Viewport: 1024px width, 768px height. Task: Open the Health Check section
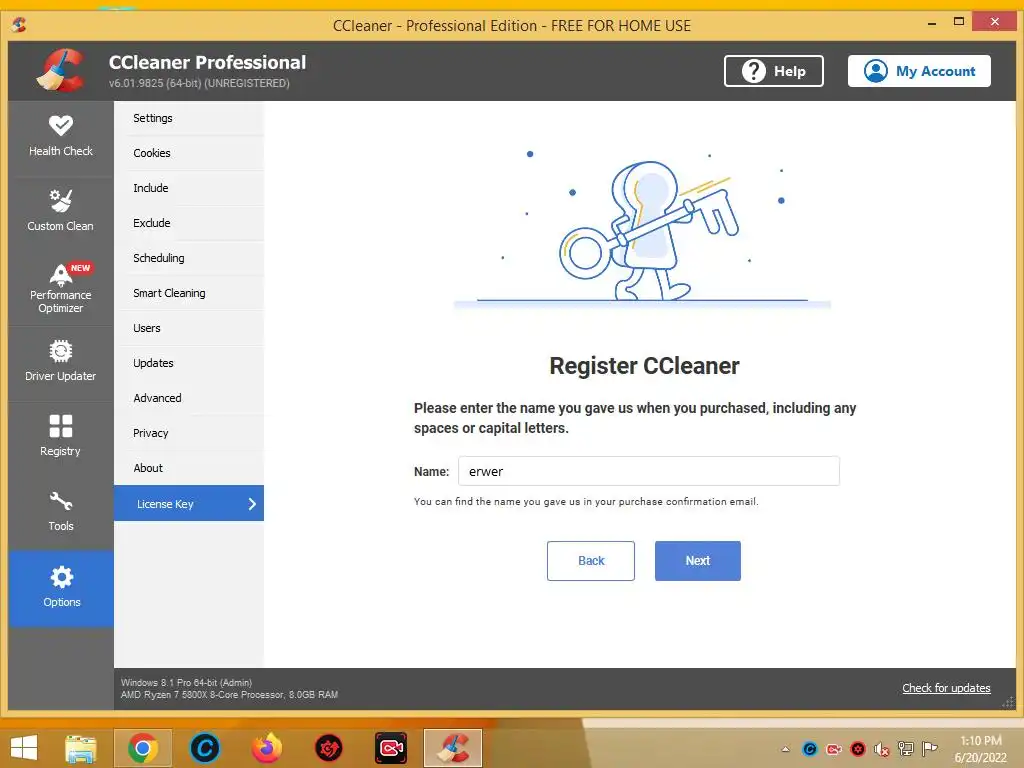click(61, 138)
